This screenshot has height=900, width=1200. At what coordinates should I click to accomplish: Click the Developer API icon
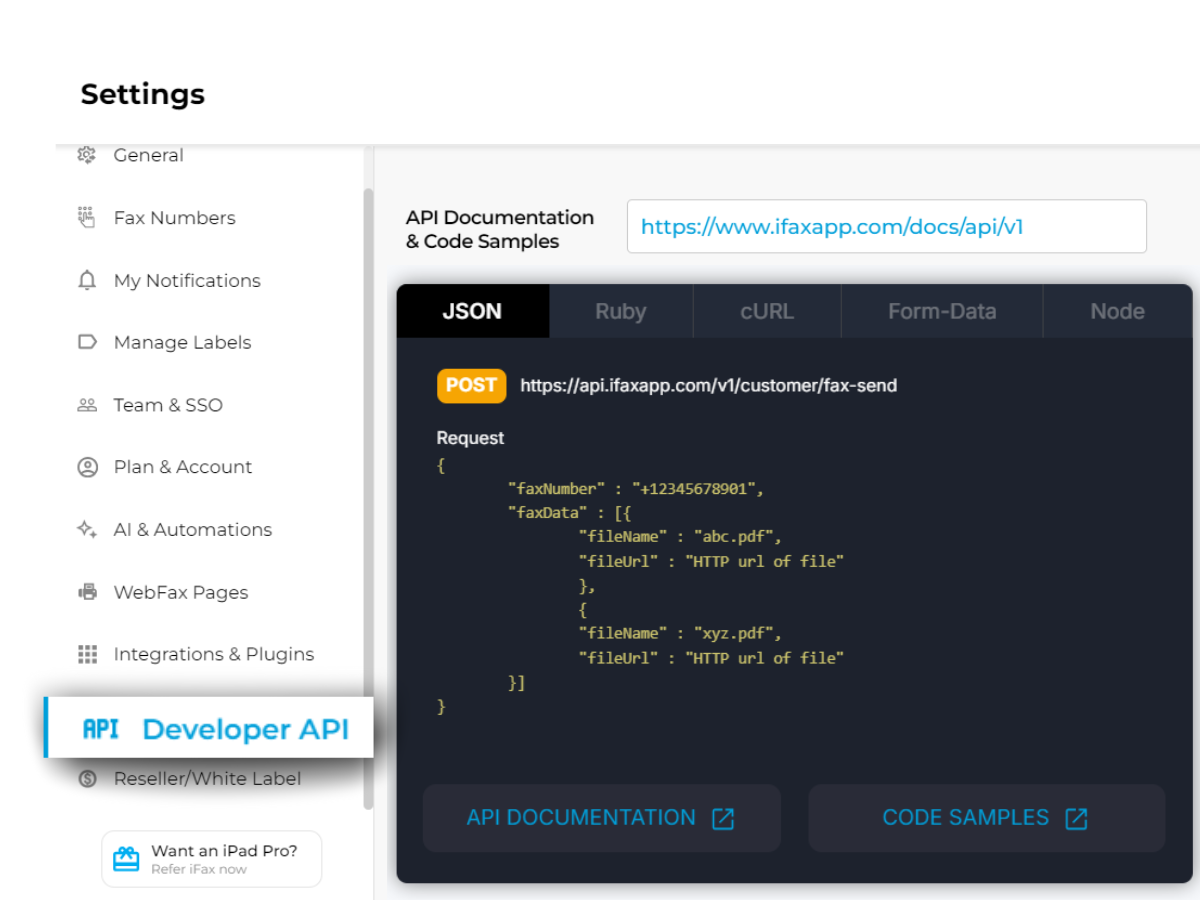[x=100, y=729]
